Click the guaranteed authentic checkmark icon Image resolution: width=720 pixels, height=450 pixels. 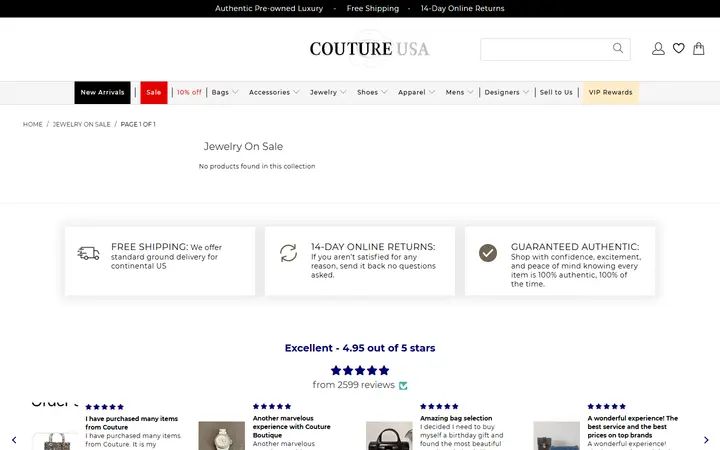pyautogui.click(x=488, y=253)
